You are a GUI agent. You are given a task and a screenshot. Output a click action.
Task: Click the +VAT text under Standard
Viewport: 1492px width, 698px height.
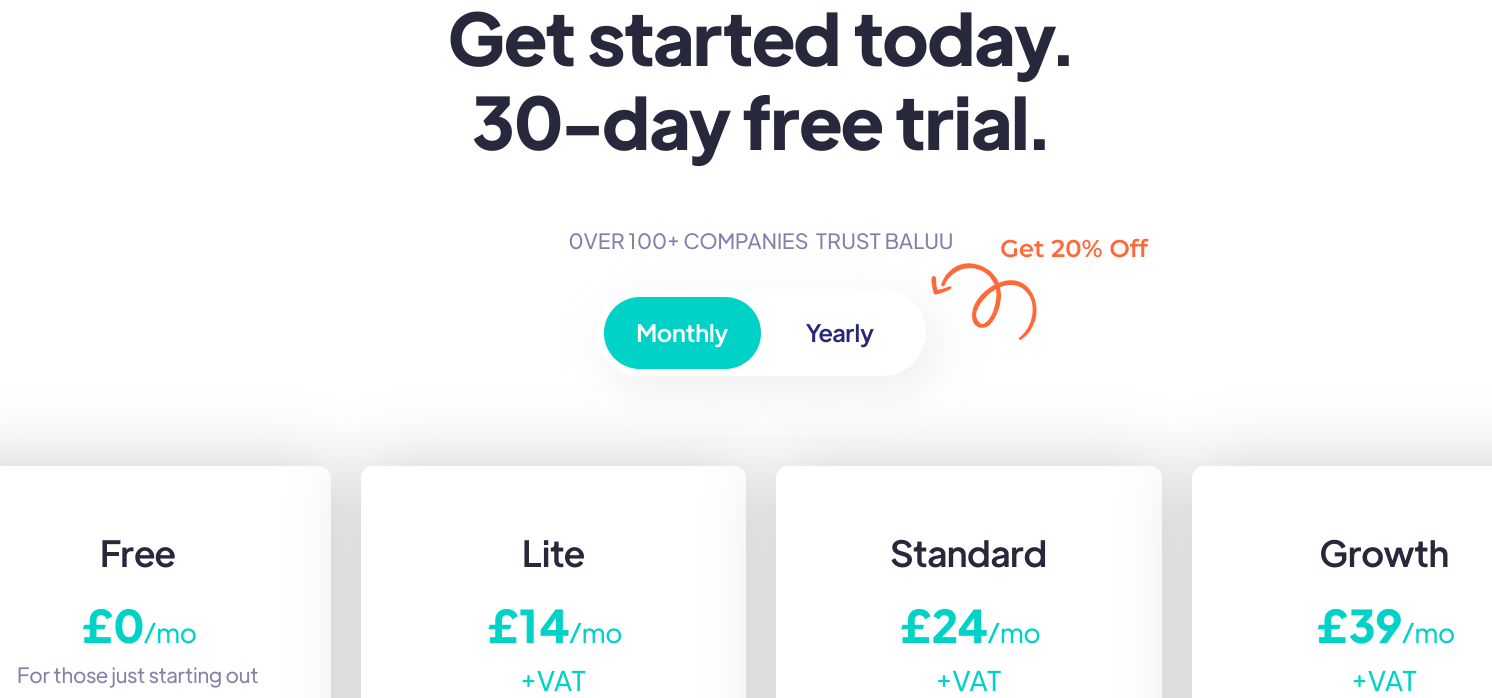(x=968, y=682)
